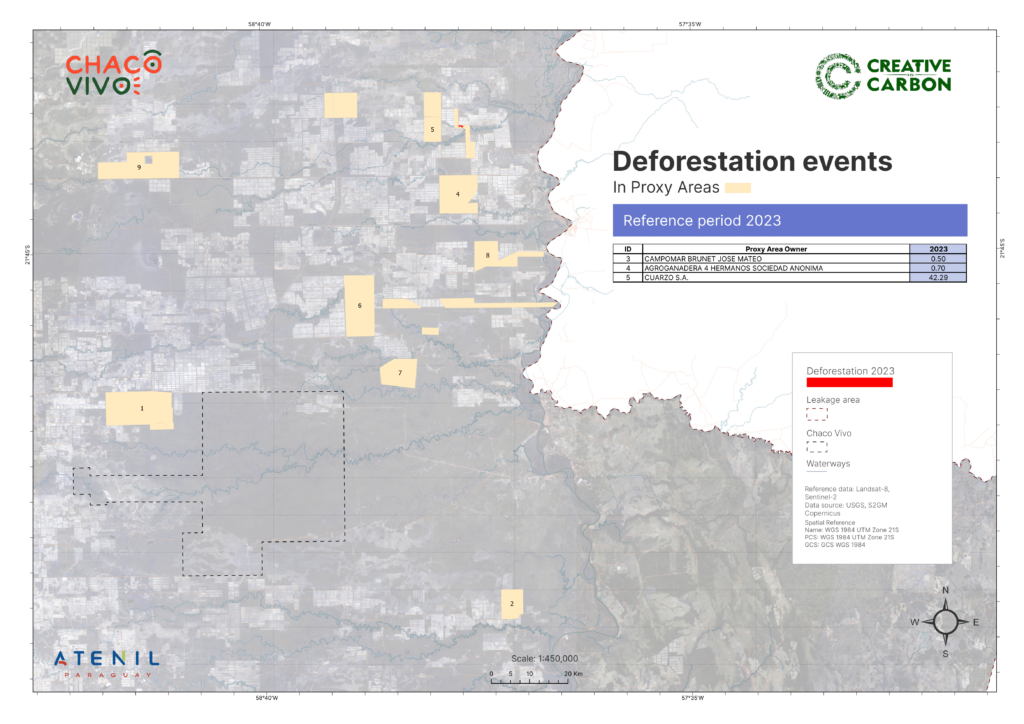
Task: Pick the beige Proxy Areas swatch
Action: pos(738,187)
